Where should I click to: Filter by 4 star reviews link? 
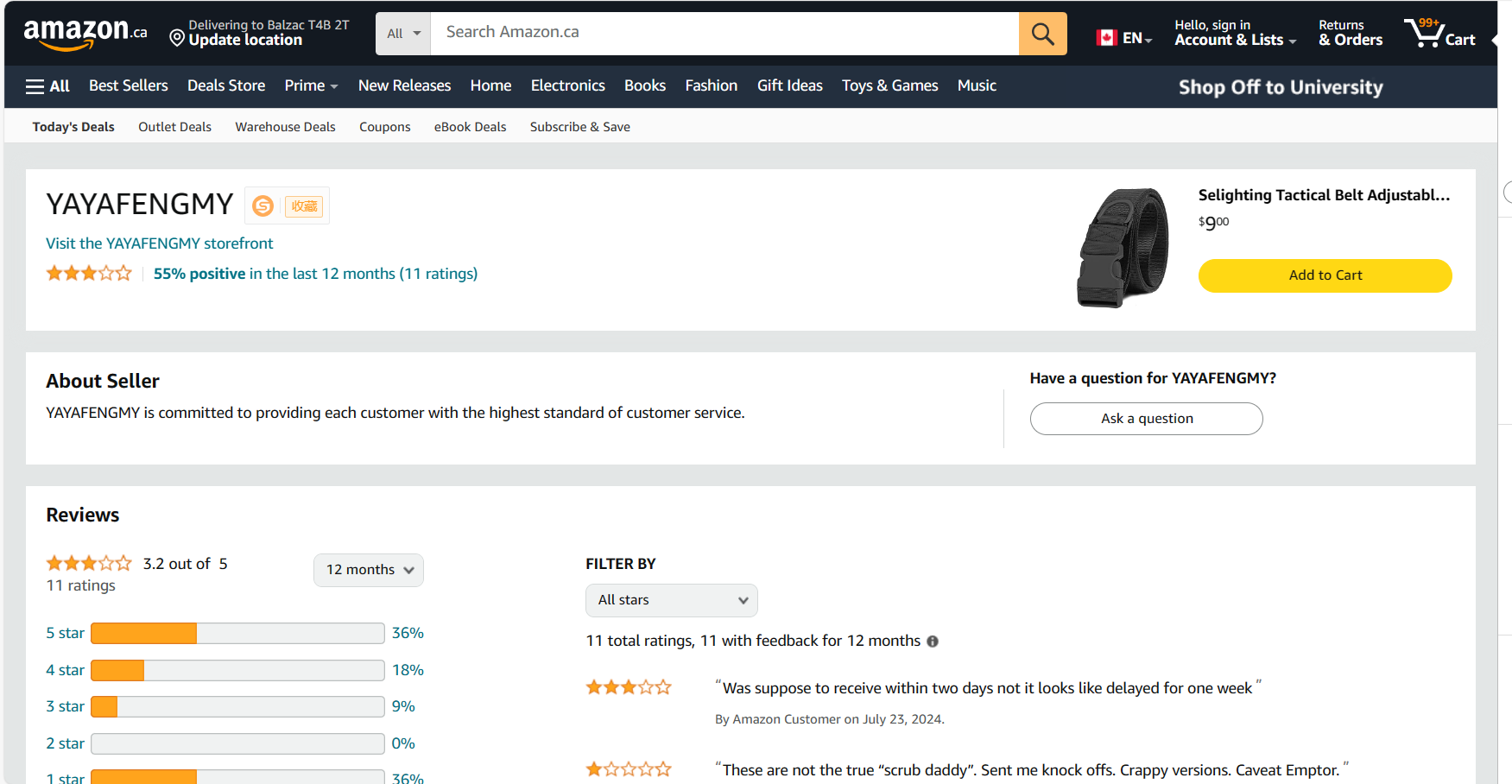pos(66,670)
